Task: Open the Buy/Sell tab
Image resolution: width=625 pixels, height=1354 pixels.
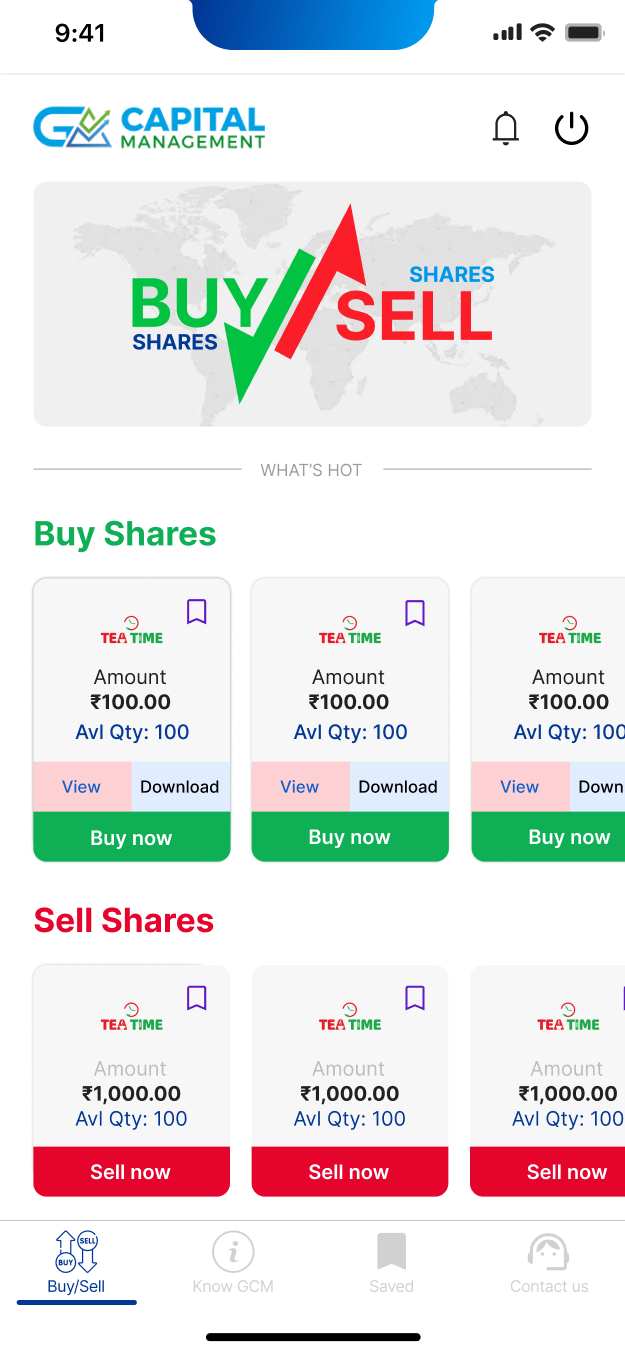Action: point(76,1264)
